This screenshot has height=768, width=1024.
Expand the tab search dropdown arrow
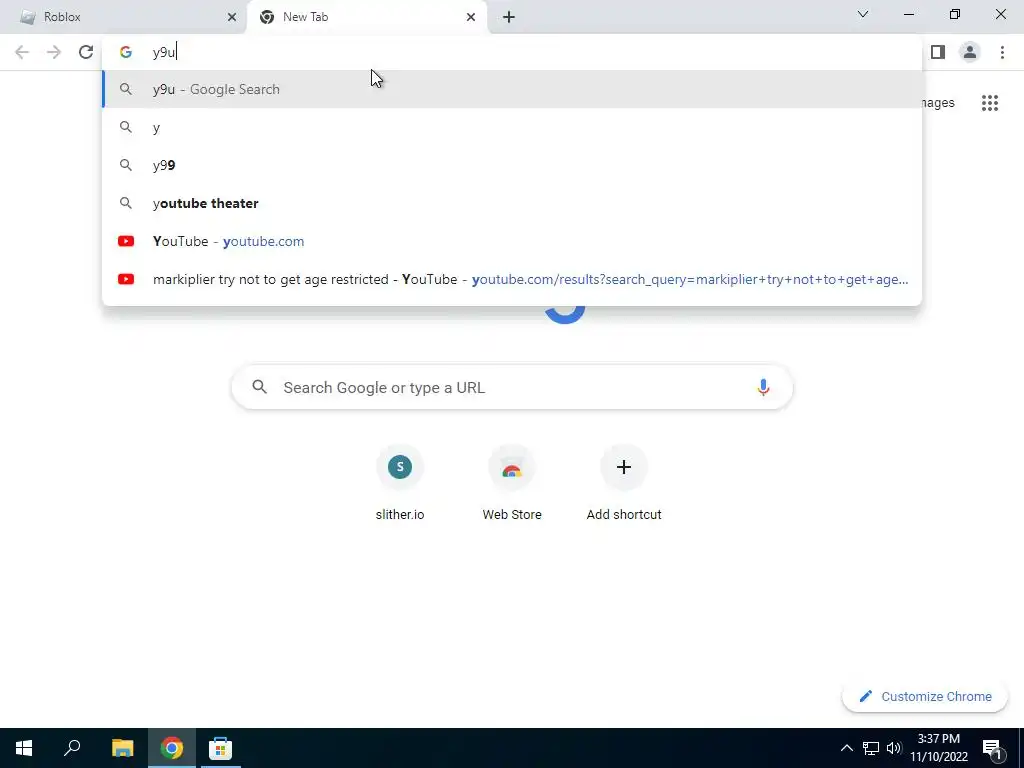863,14
